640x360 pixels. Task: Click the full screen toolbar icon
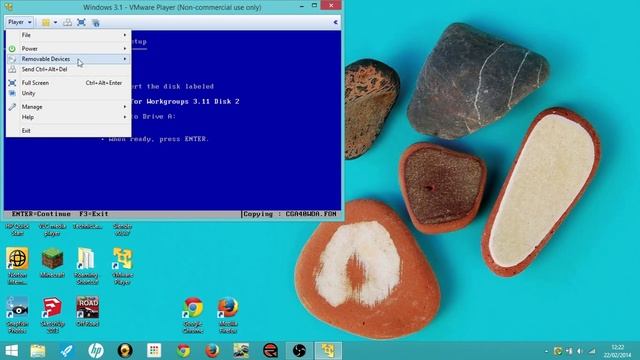click(x=81, y=22)
